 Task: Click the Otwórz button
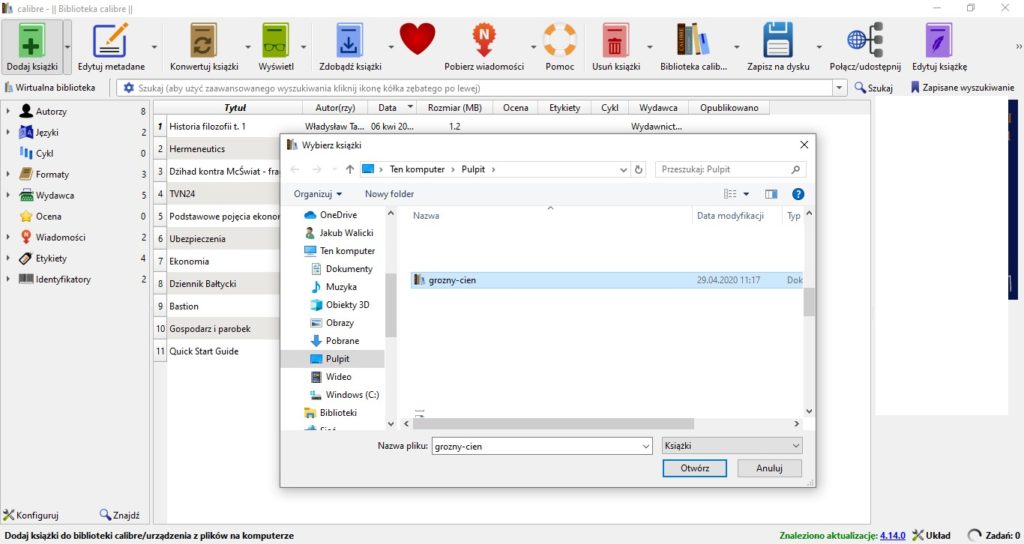click(x=694, y=468)
